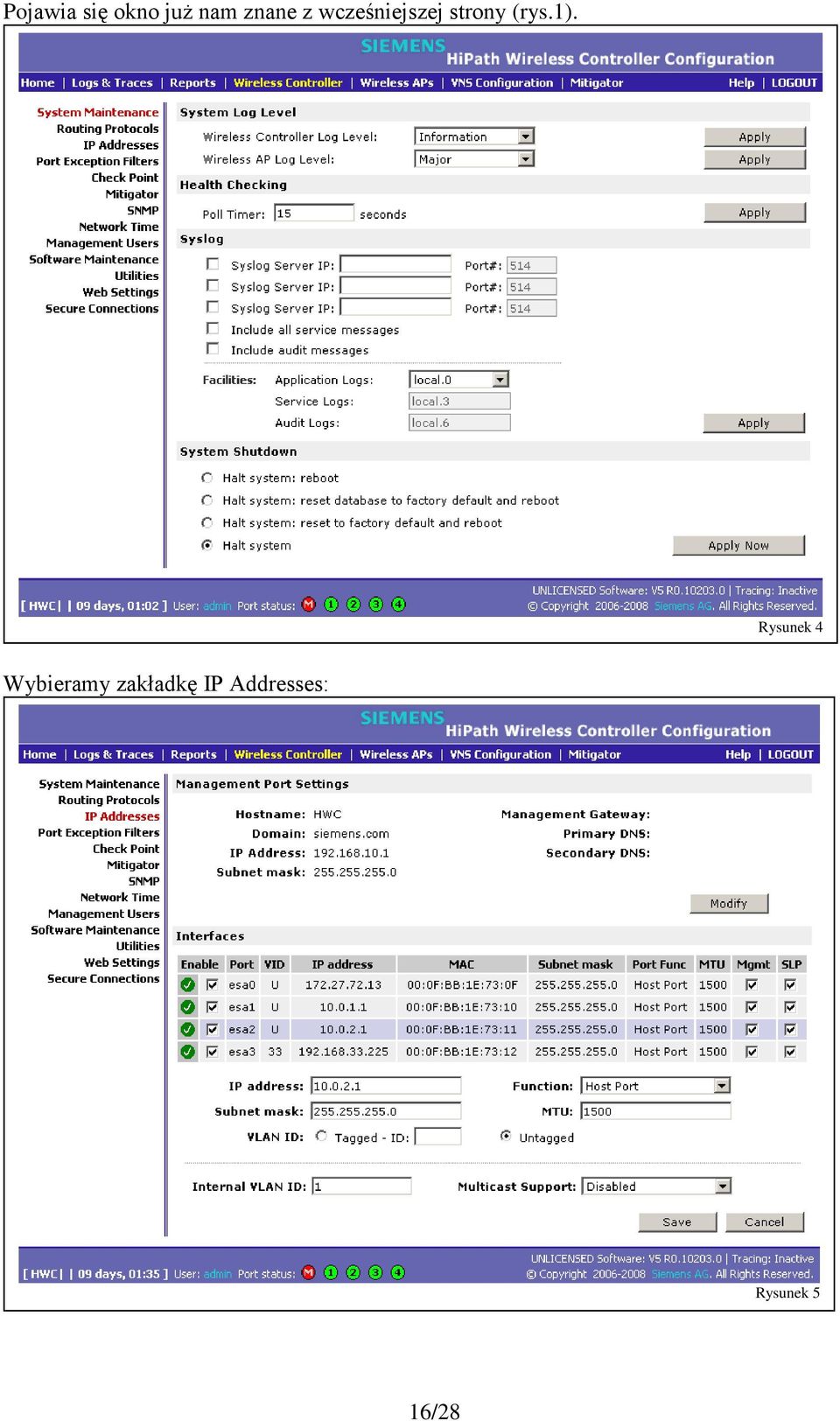The image size is (840, 1421).
Task: Open Service Logs local.3 dropdown
Action: (459, 401)
